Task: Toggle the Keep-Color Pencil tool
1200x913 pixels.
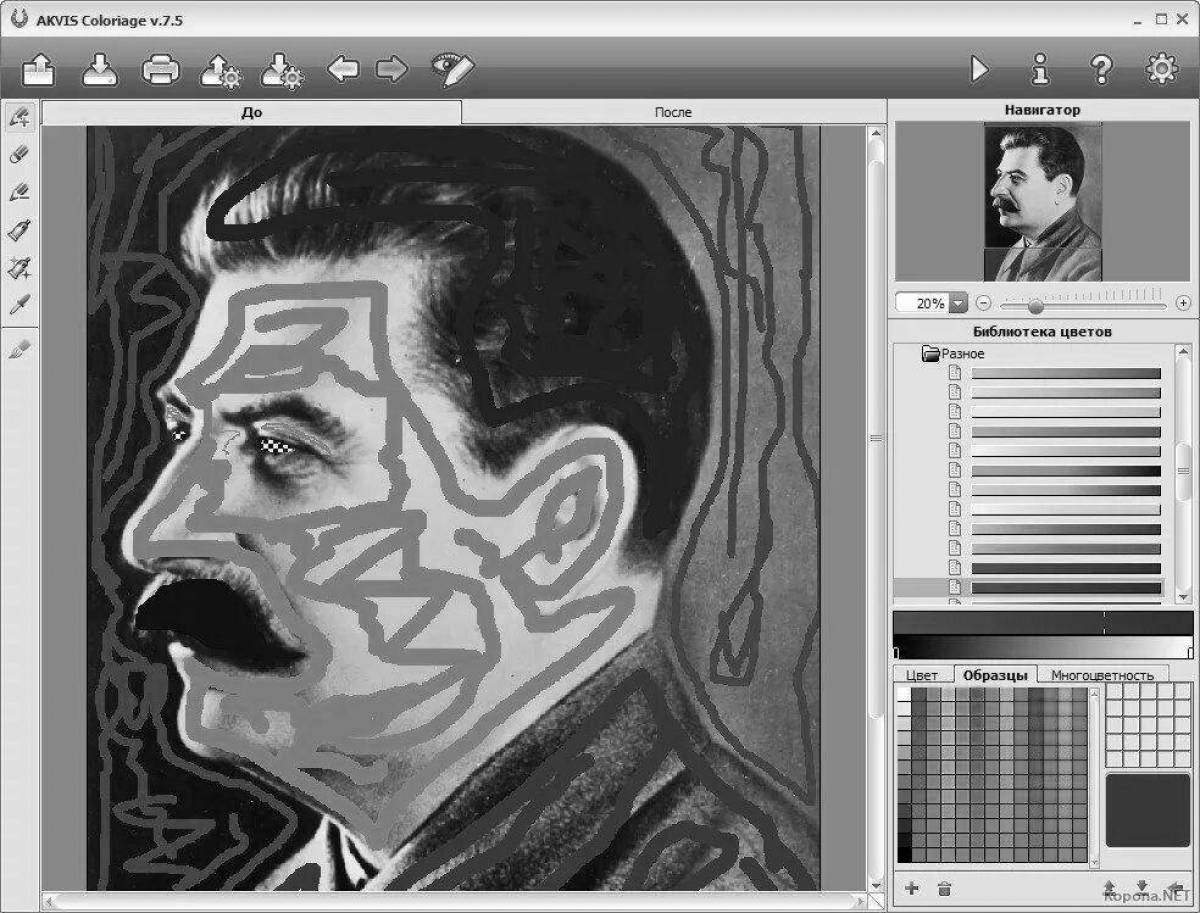Action: pyautogui.click(x=19, y=192)
